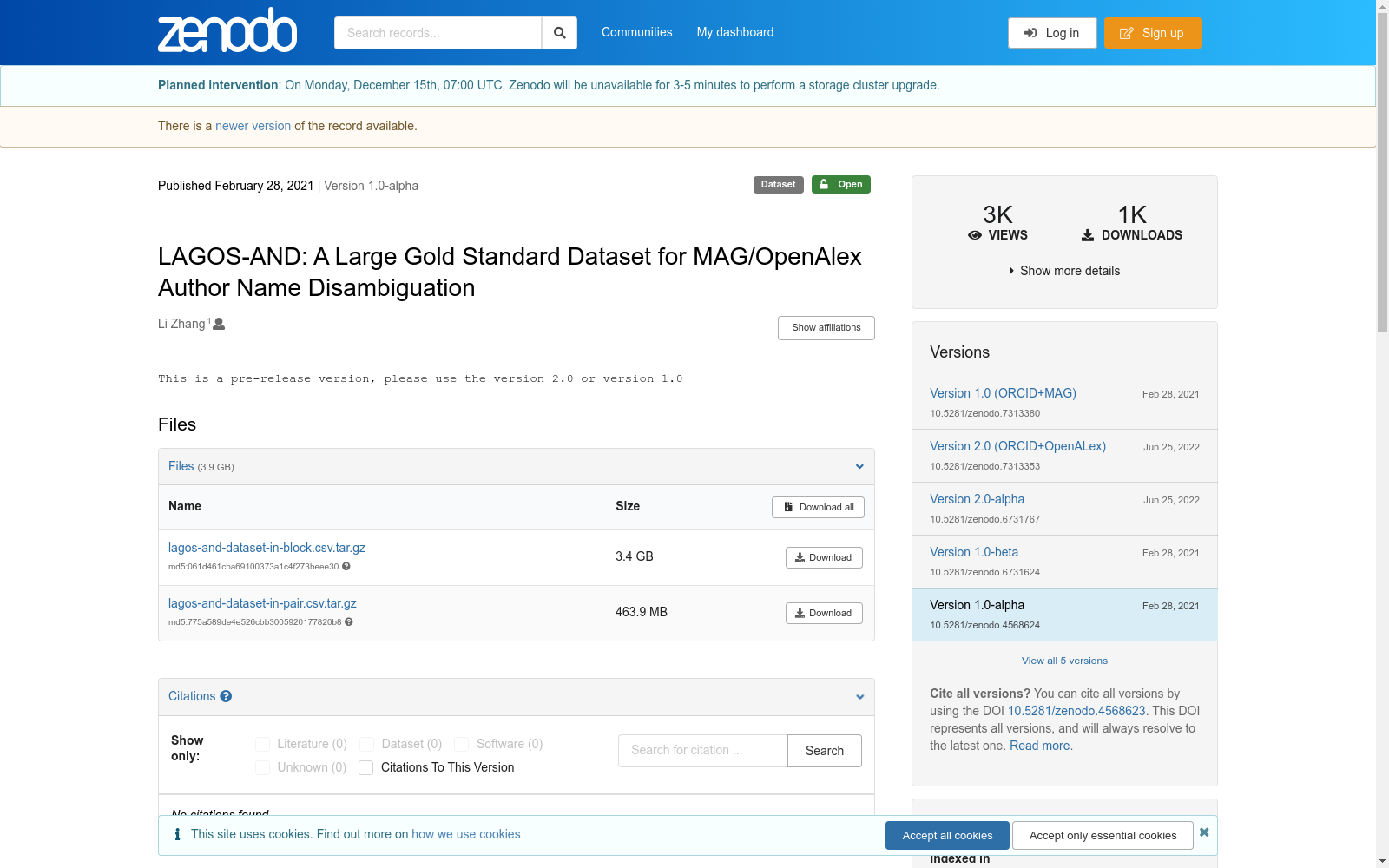Download lagos-and-dataset-in-block.csv.tar.gz
Viewport: 1389px width, 868px height.
coord(824,557)
